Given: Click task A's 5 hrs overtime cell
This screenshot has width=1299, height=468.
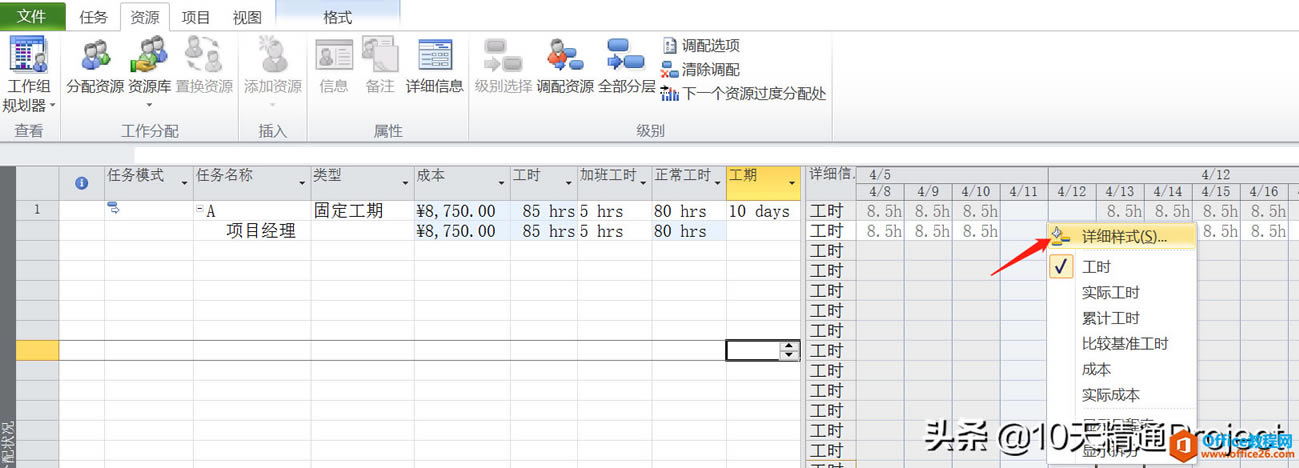Looking at the screenshot, I should pyautogui.click(x=615, y=211).
